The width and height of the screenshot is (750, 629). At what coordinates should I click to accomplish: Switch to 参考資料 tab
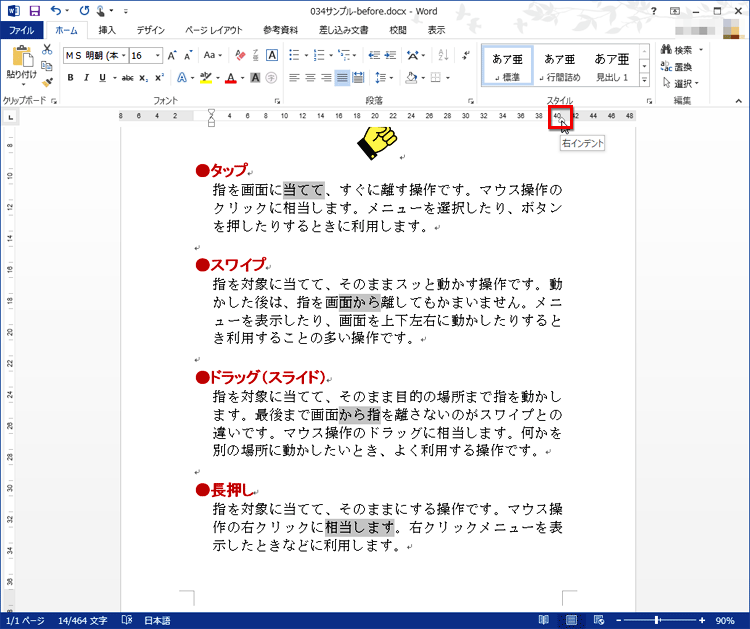[x=281, y=30]
